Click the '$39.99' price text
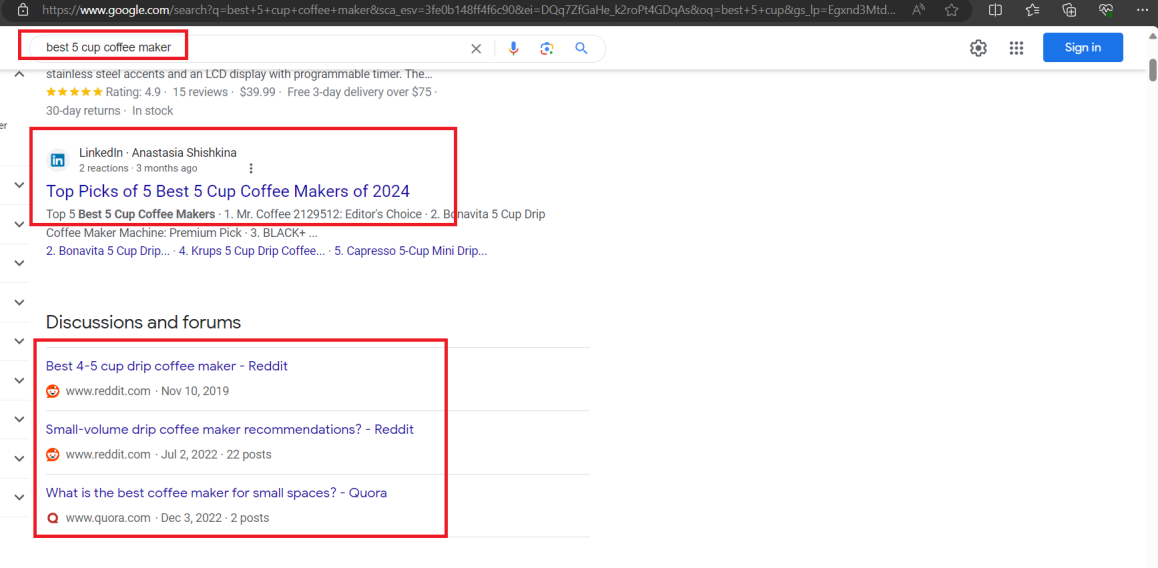 point(258,92)
